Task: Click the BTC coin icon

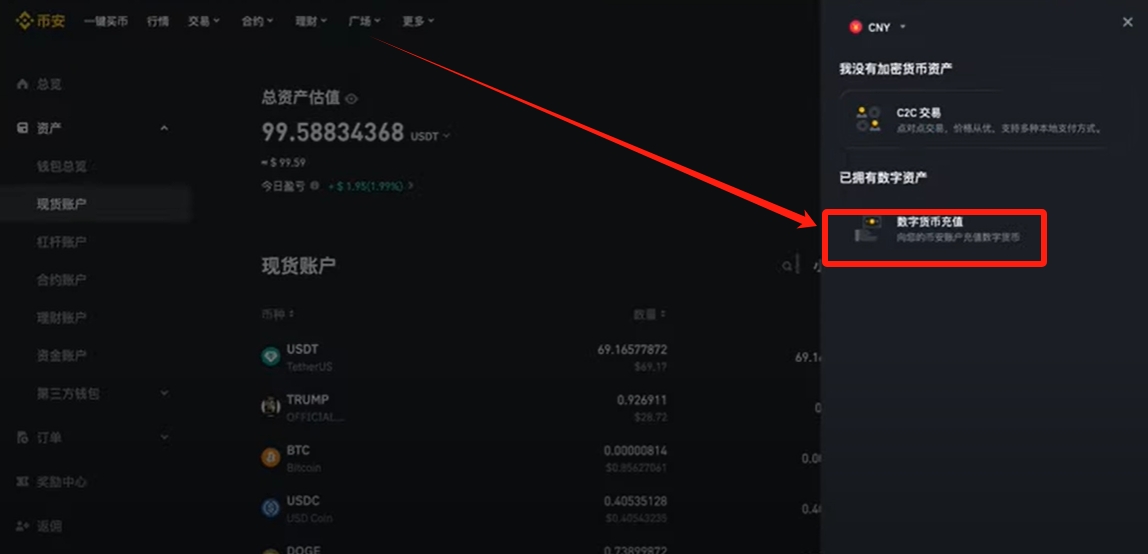Action: click(x=271, y=457)
